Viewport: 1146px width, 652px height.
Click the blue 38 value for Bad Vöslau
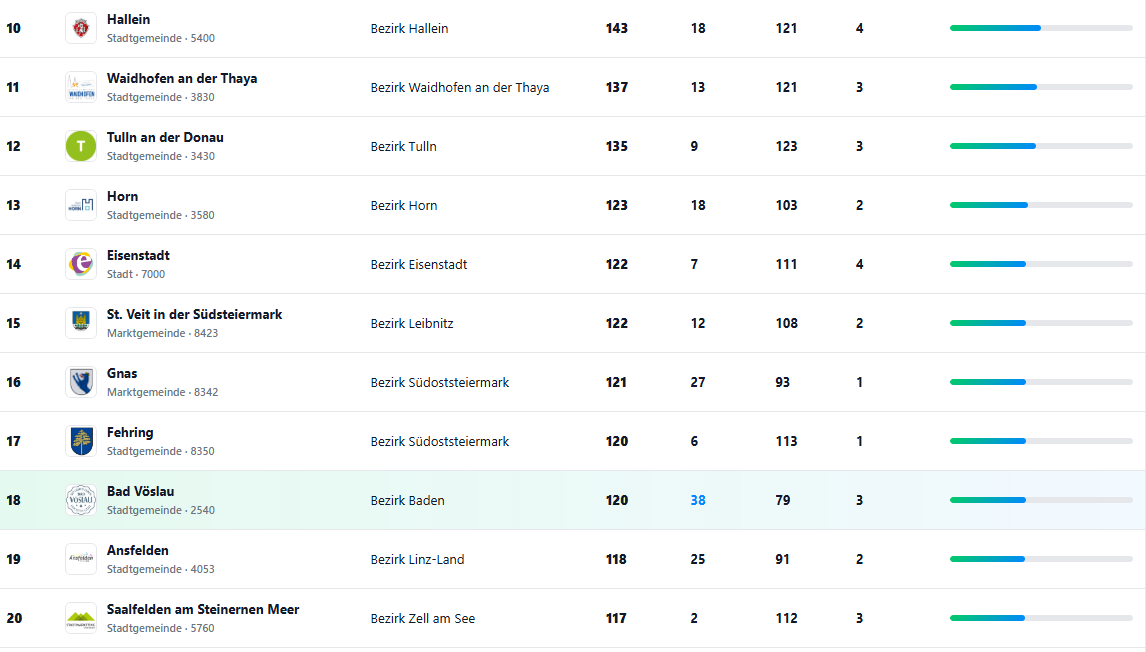698,501
